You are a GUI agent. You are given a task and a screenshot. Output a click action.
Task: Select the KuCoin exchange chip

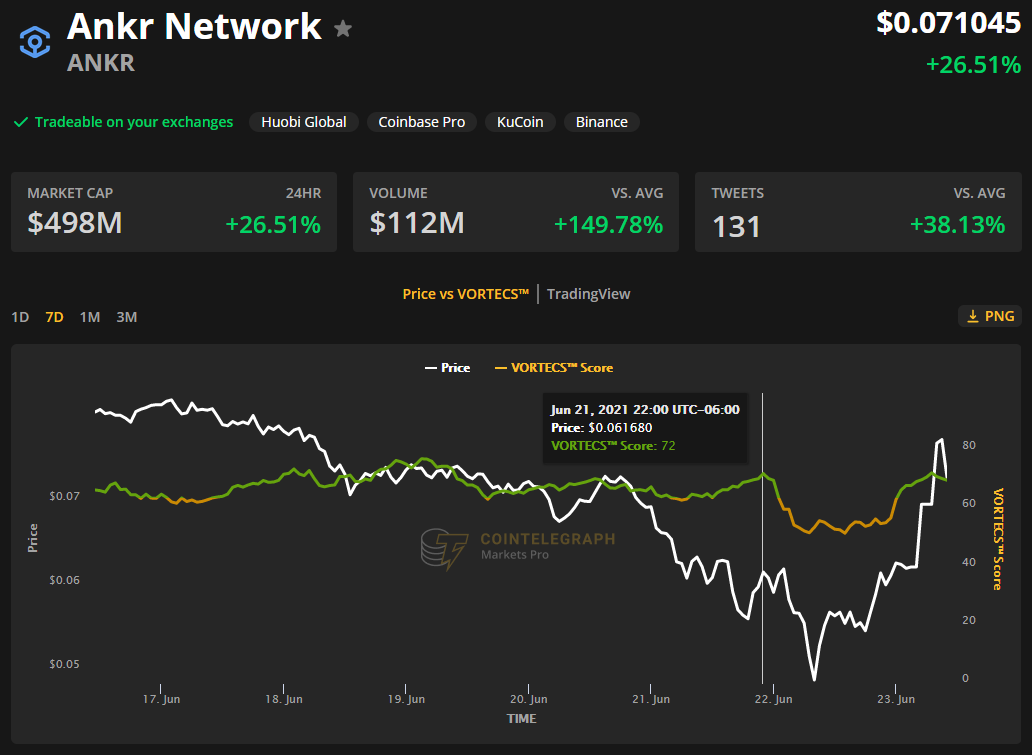pyautogui.click(x=520, y=122)
